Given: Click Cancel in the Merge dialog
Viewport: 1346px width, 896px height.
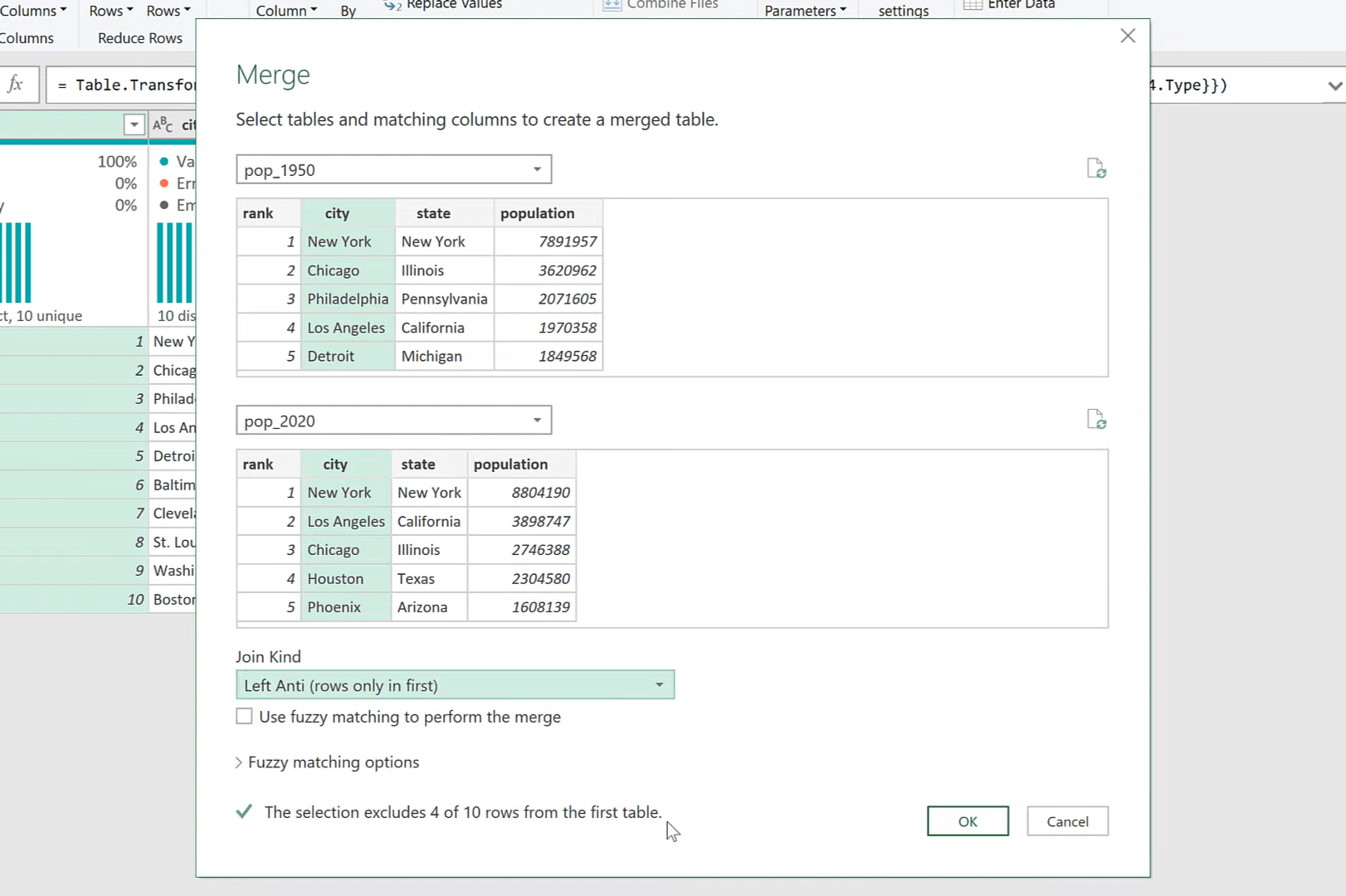Looking at the screenshot, I should (x=1067, y=821).
